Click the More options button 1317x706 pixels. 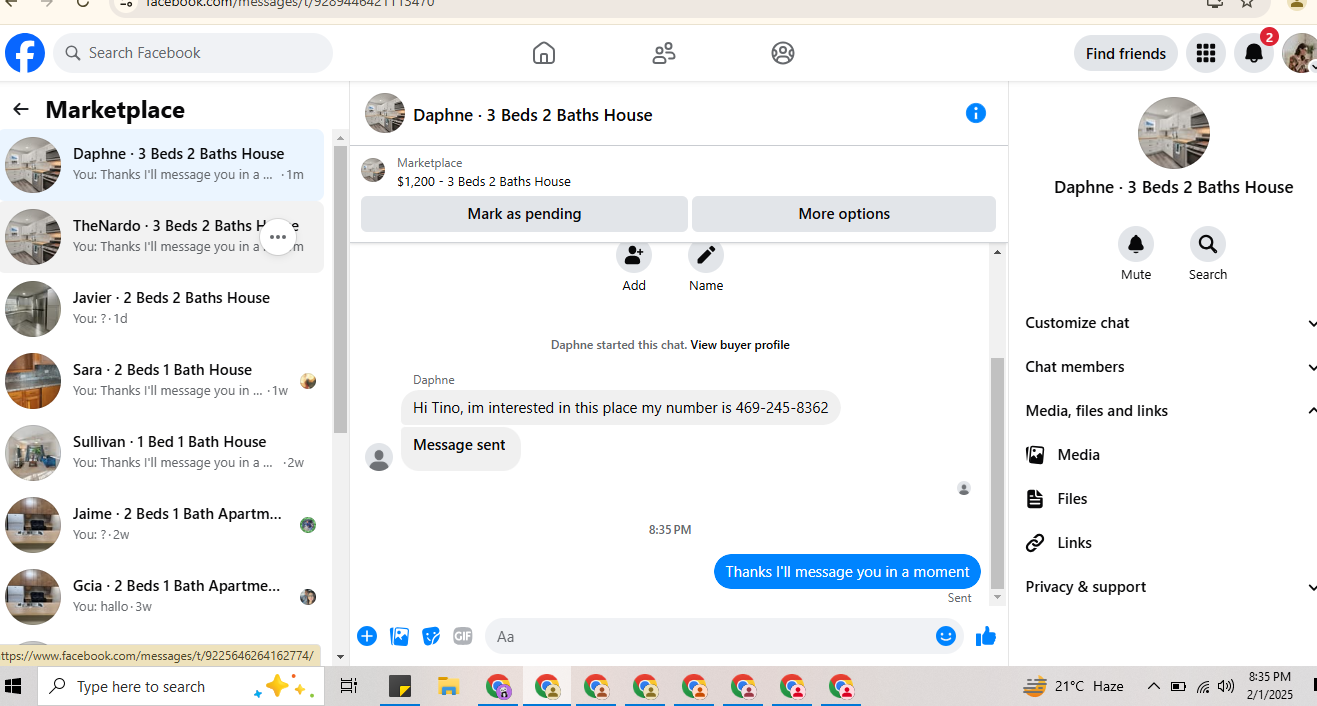[844, 214]
